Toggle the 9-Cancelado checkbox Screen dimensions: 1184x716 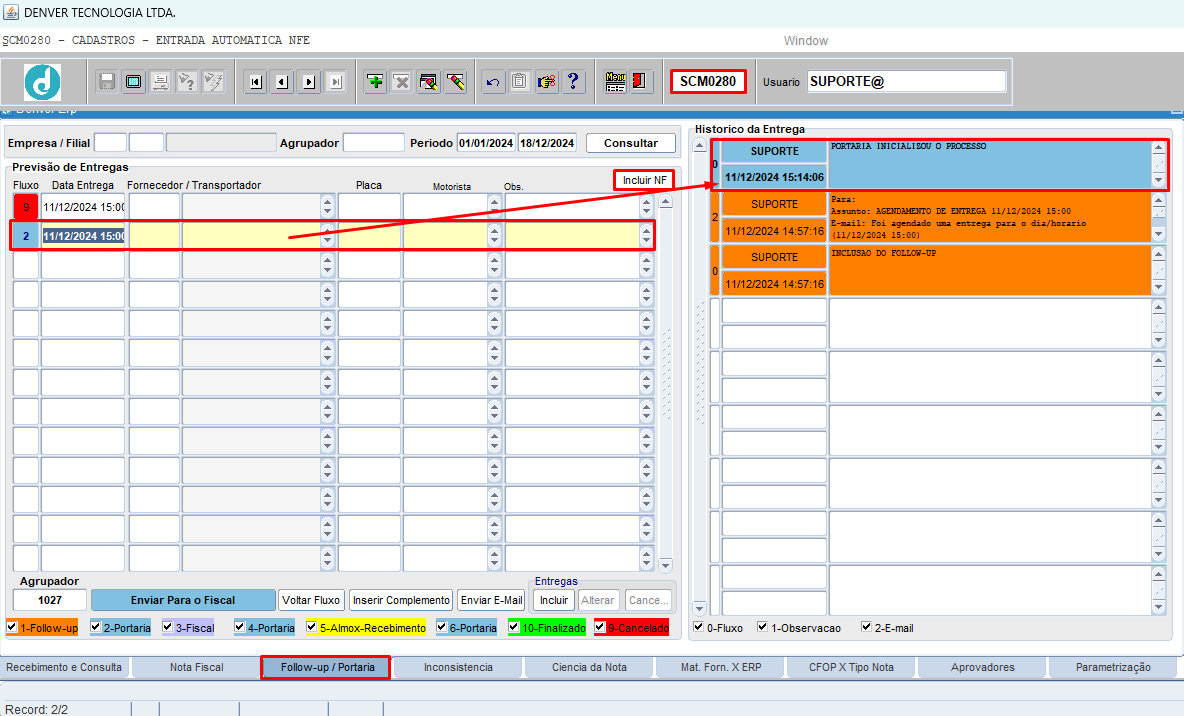click(600, 627)
